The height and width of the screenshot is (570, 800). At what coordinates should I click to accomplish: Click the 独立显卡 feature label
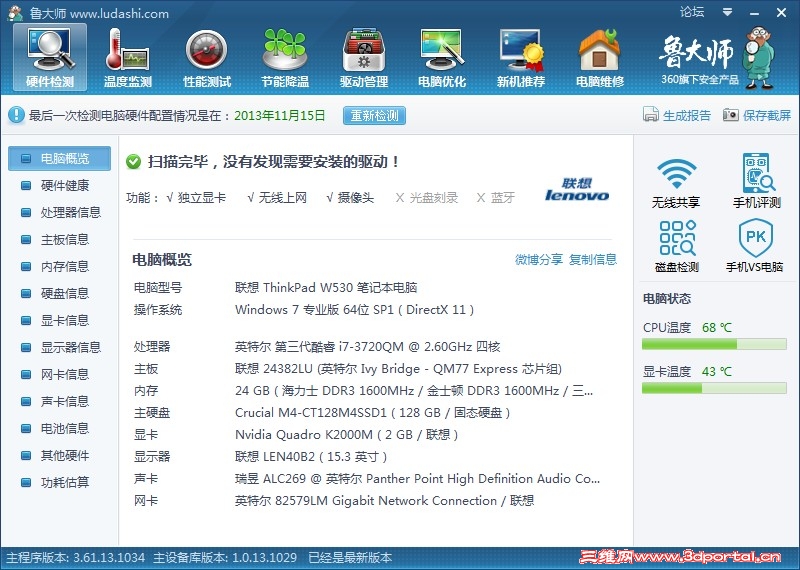(x=202, y=197)
